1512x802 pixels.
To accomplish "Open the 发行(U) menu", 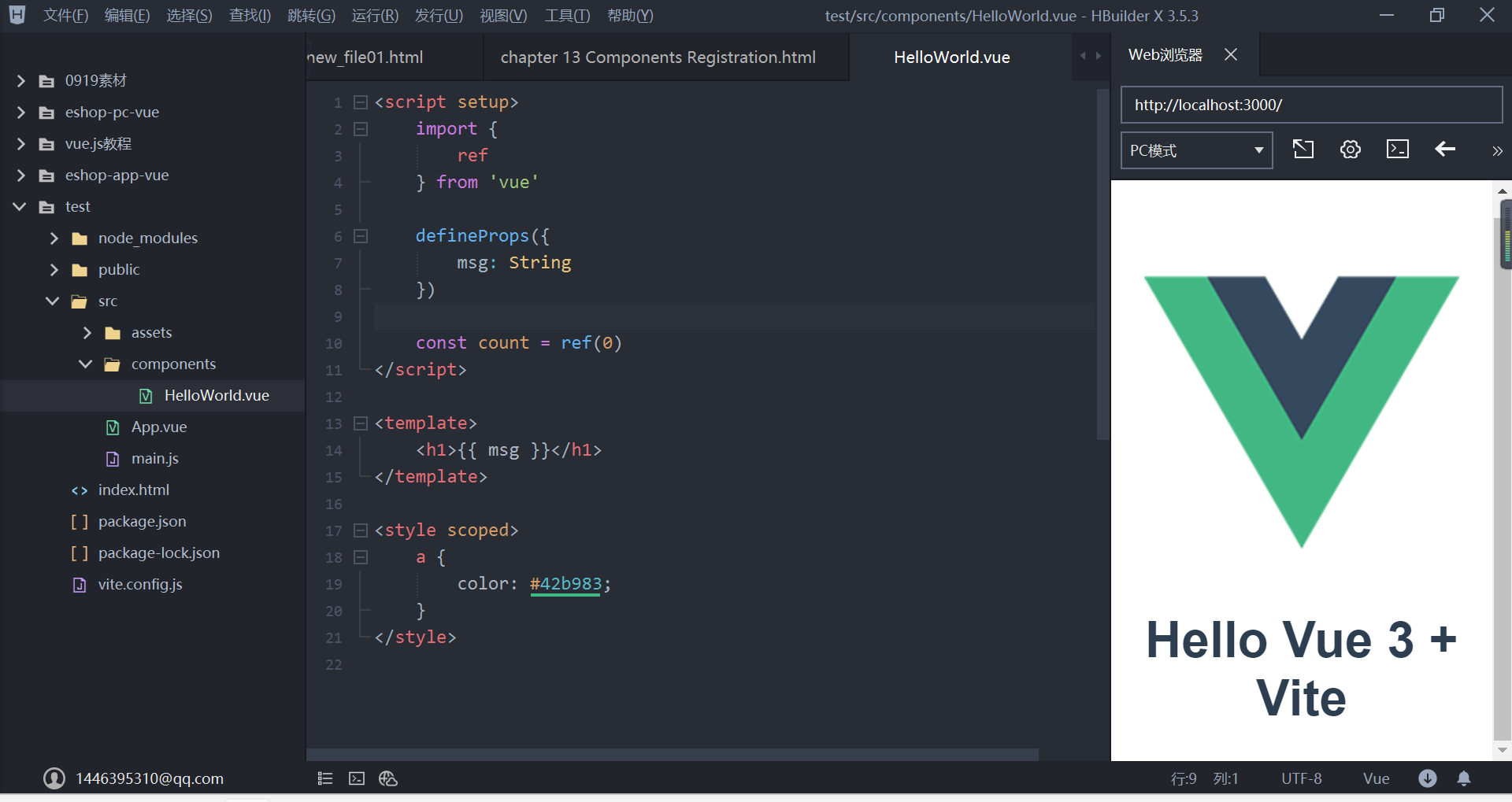I will pos(439,16).
